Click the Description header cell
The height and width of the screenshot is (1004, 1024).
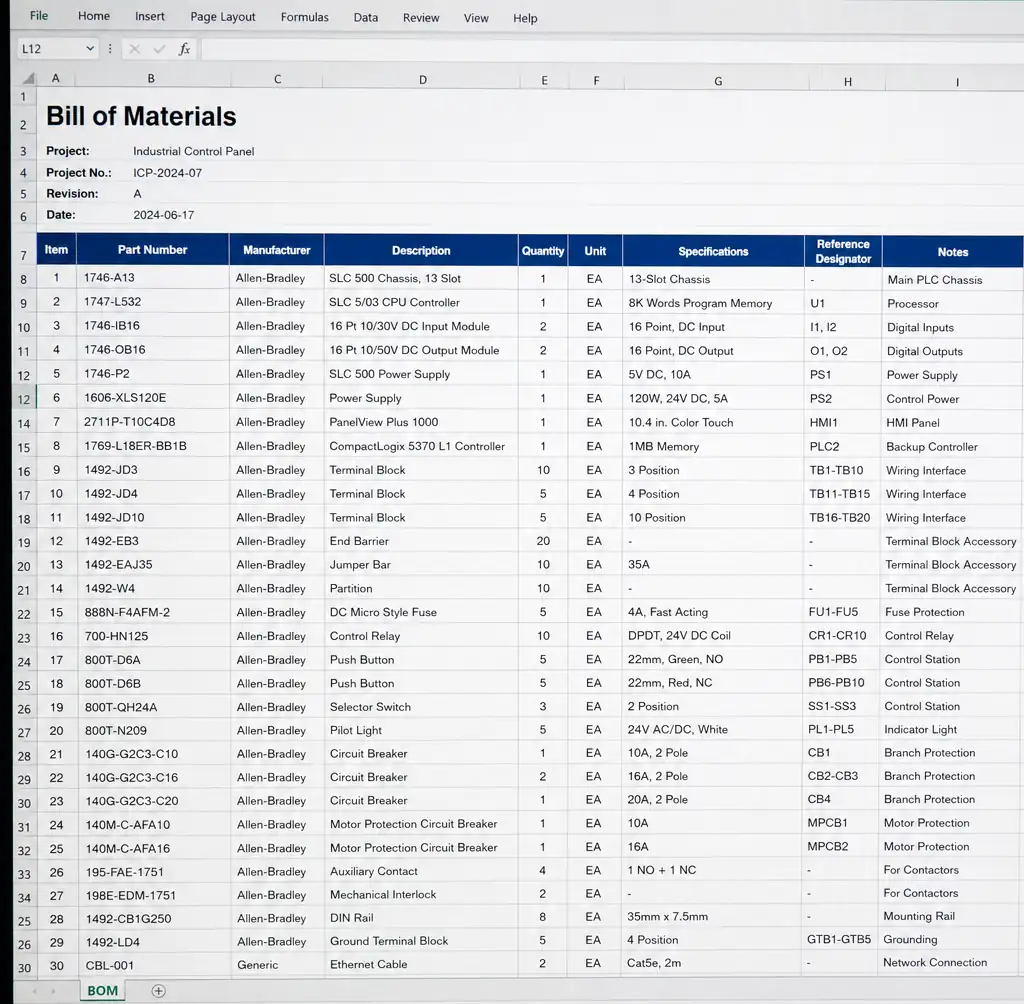[421, 251]
